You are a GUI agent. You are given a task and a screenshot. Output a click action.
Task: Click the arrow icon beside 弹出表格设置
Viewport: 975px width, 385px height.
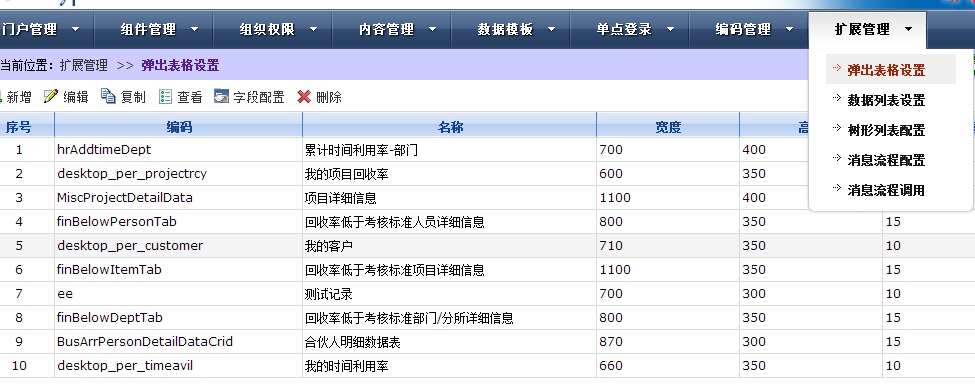click(x=836, y=68)
